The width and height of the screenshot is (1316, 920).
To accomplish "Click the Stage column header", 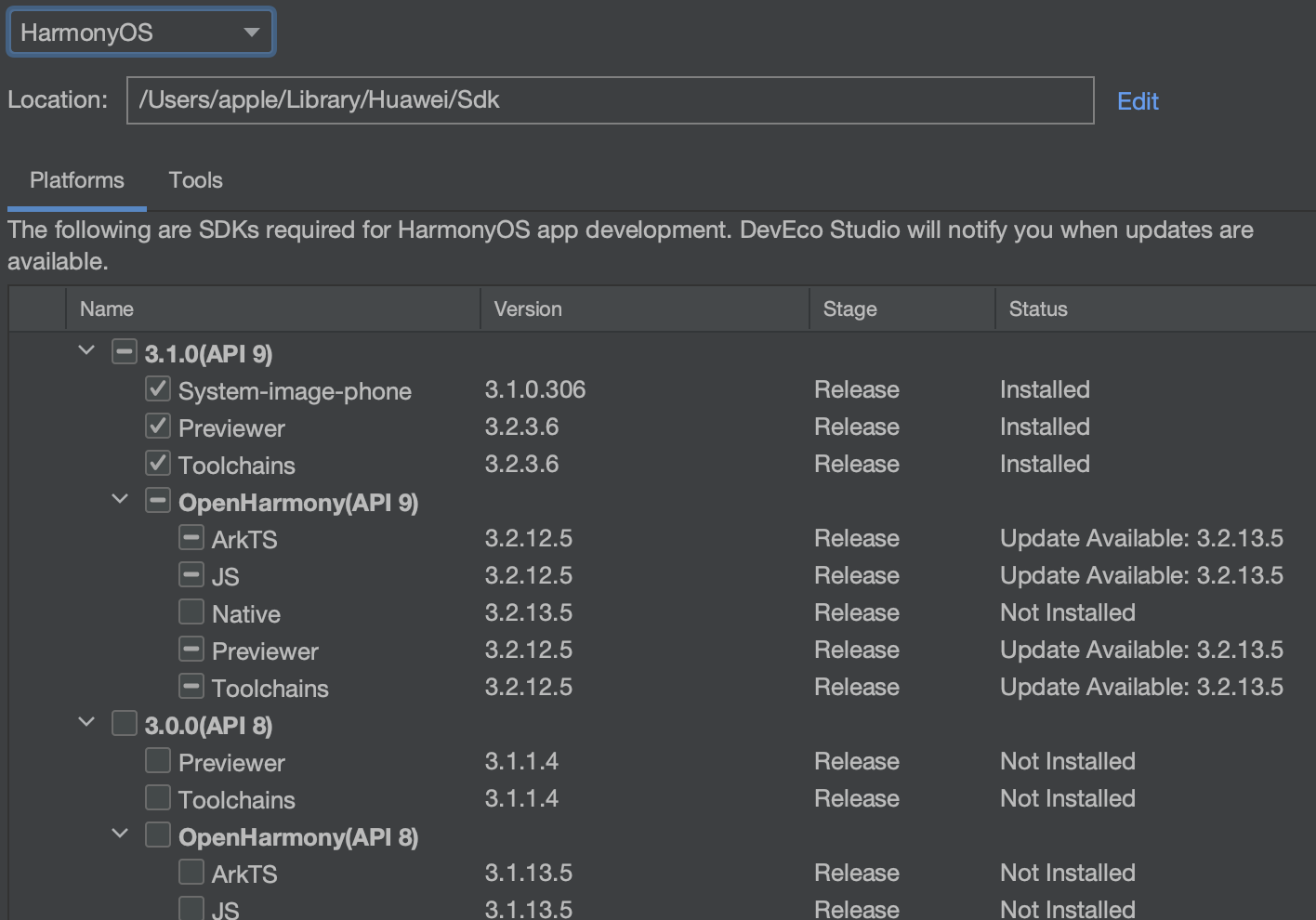I will pyautogui.click(x=902, y=309).
